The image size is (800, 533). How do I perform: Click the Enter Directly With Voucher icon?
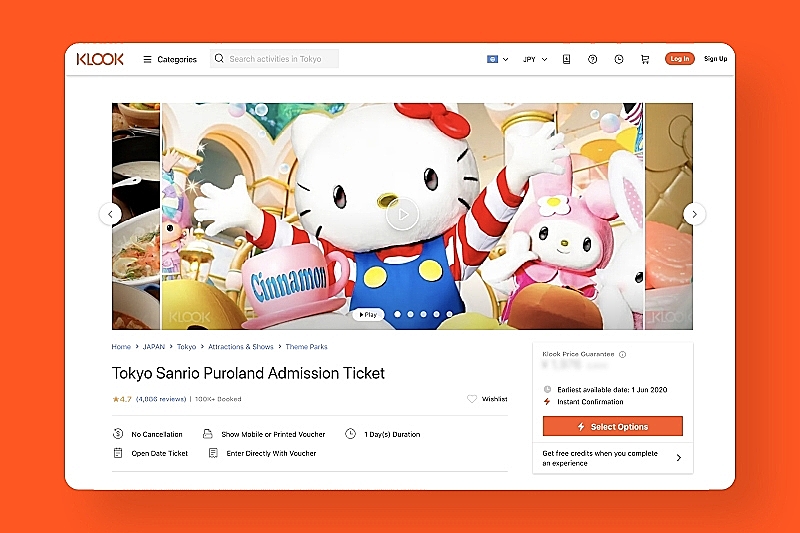pyautogui.click(x=213, y=453)
